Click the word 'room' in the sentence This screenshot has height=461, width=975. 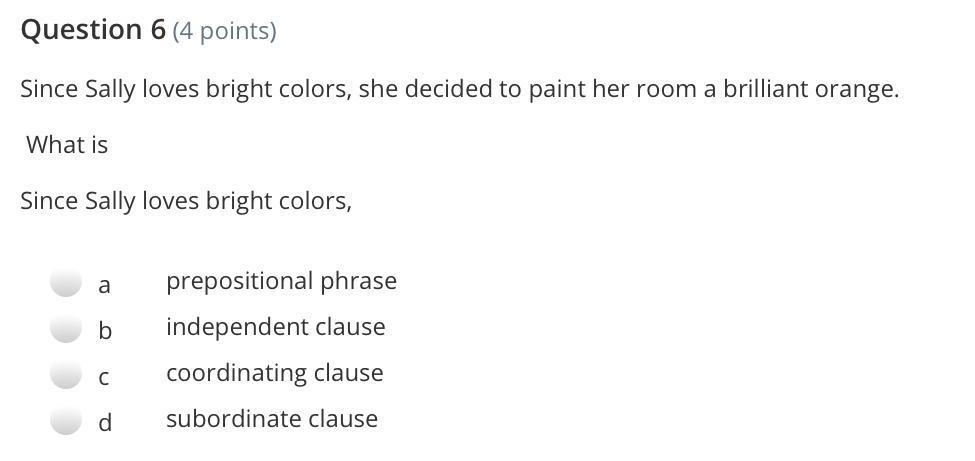tap(668, 89)
